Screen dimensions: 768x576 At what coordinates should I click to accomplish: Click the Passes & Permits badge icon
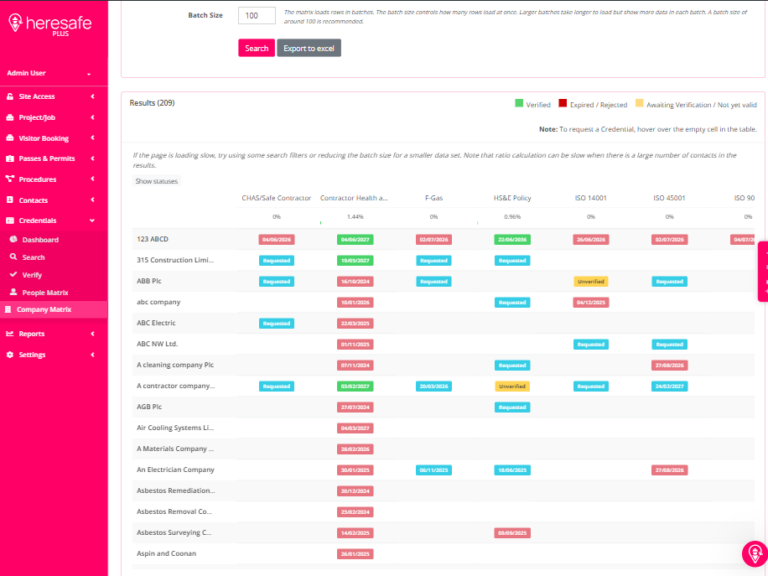pyautogui.click(x=10, y=159)
